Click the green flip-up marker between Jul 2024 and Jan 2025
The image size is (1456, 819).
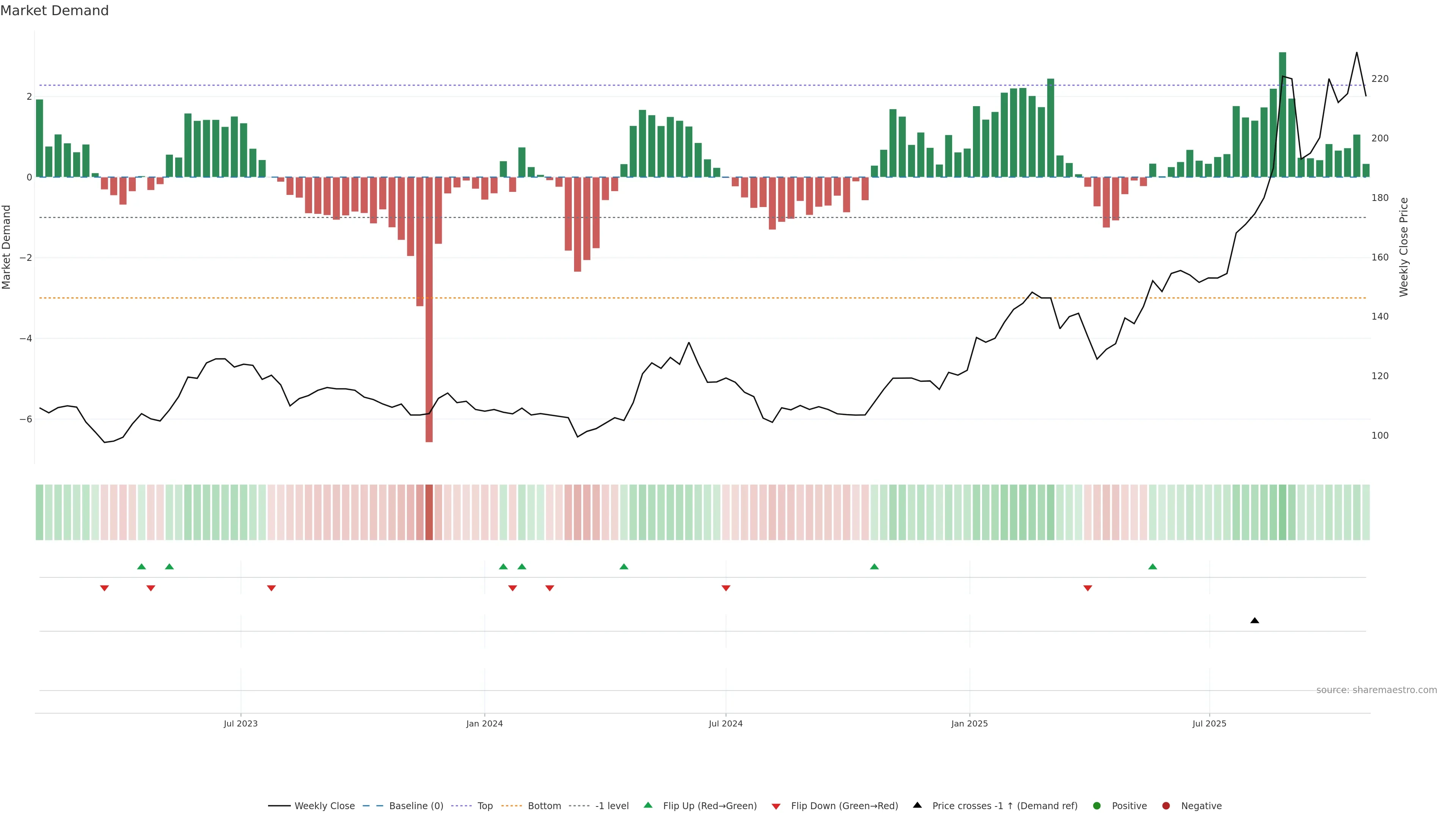874,566
